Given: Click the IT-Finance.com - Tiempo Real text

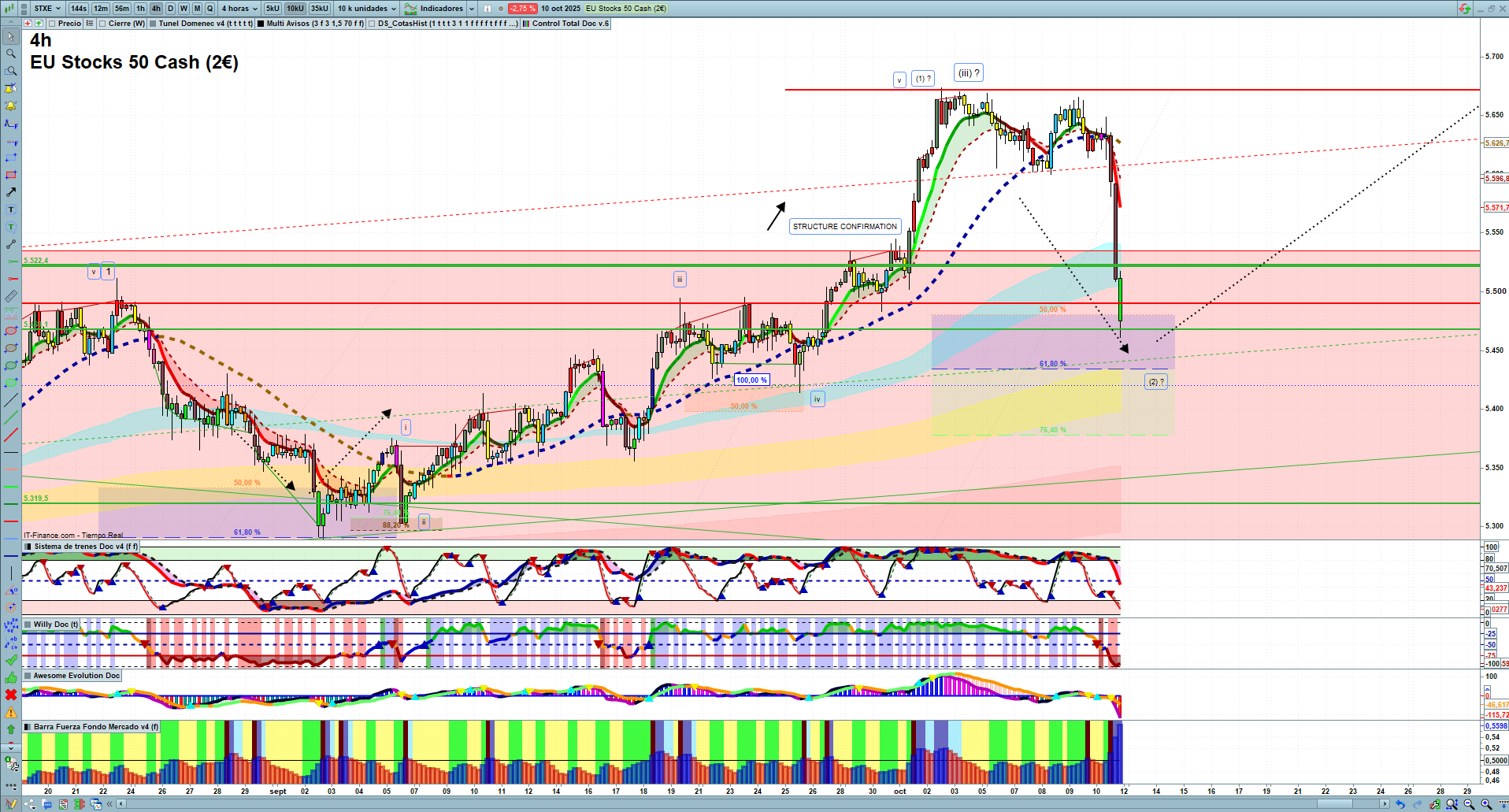Looking at the screenshot, I should point(73,536).
